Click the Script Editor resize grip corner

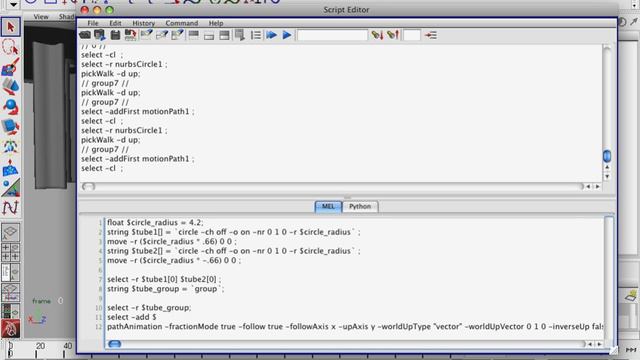[612, 350]
